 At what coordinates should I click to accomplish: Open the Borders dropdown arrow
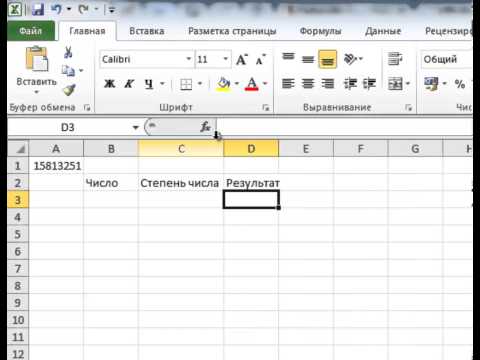pos(200,83)
